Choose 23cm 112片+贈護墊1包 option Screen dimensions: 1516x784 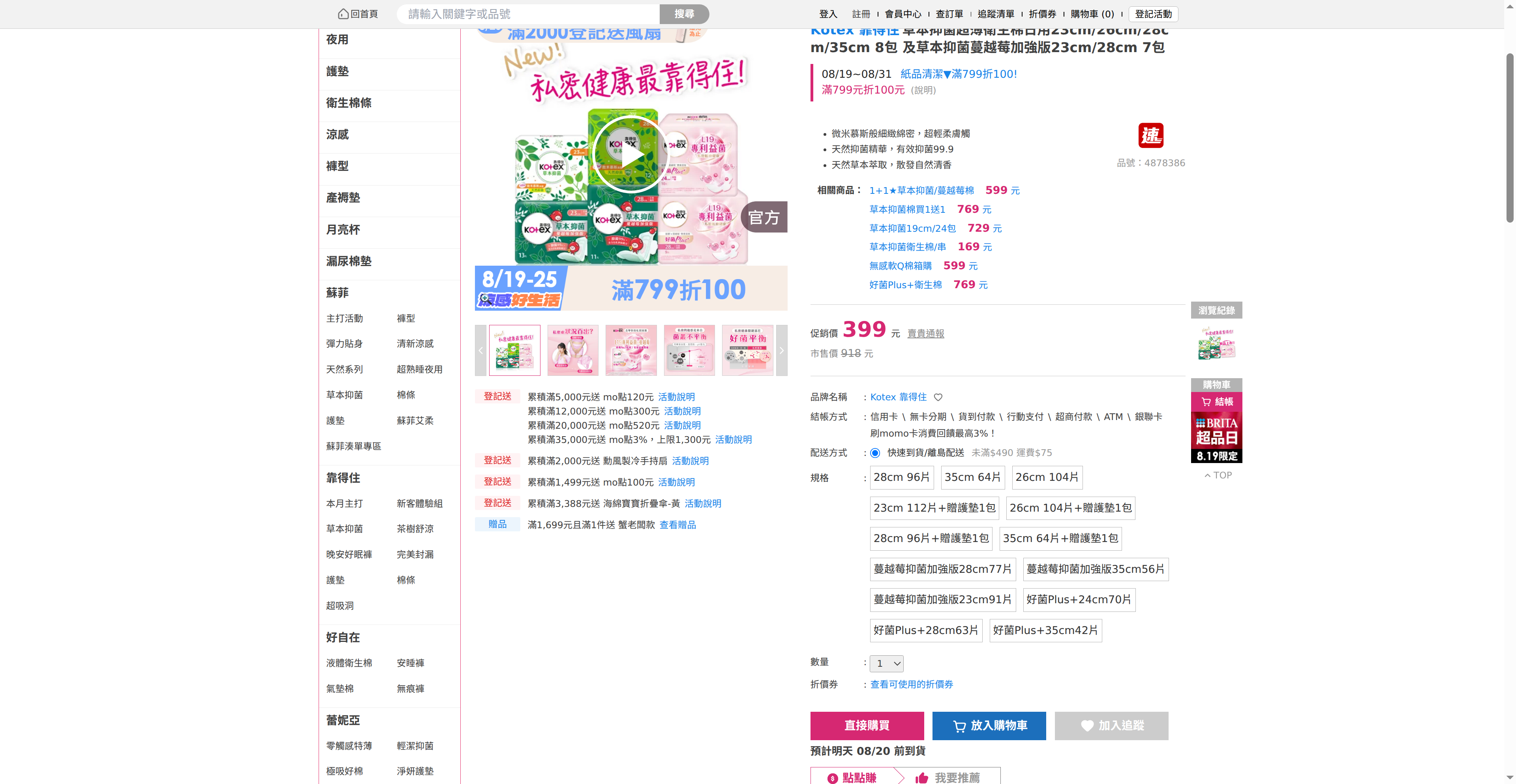coord(934,508)
